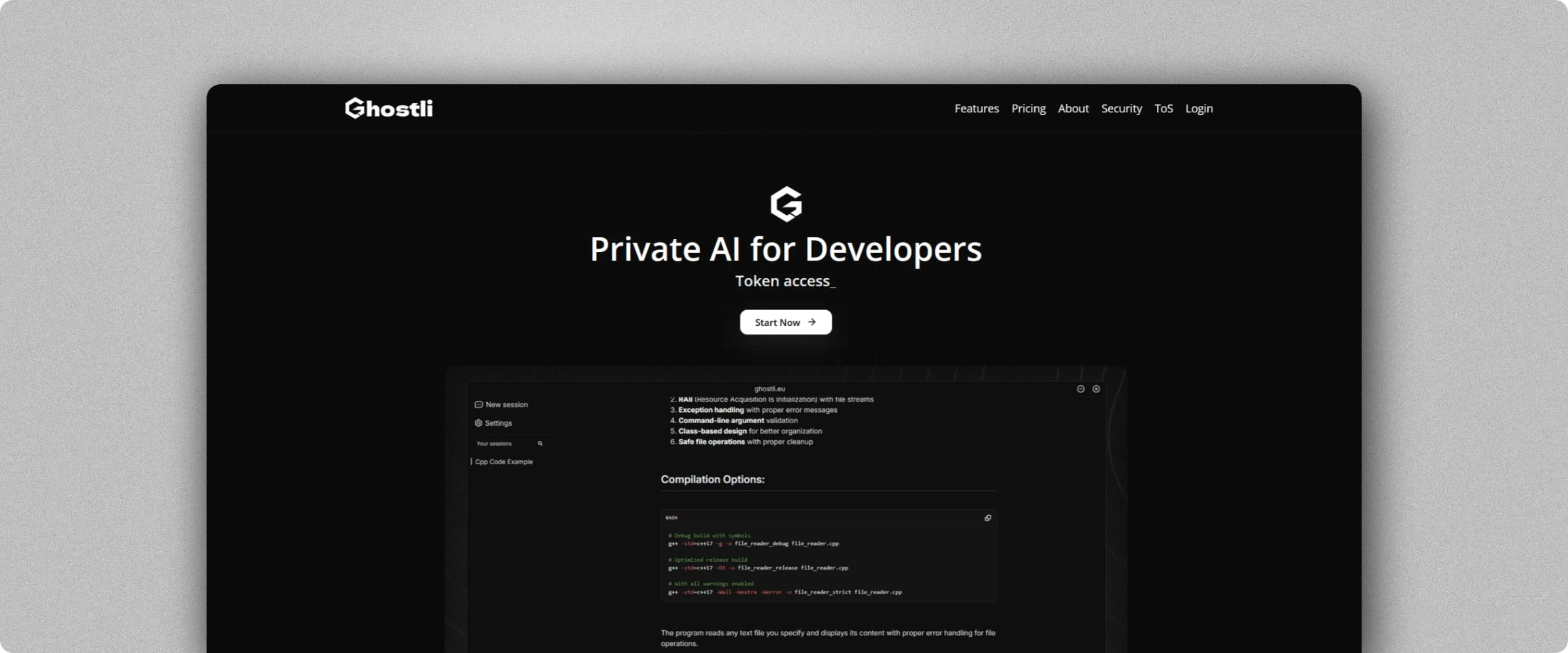The width and height of the screenshot is (1568, 653).
Task: Click the circled minus icon in the preview window
Action: (1081, 389)
